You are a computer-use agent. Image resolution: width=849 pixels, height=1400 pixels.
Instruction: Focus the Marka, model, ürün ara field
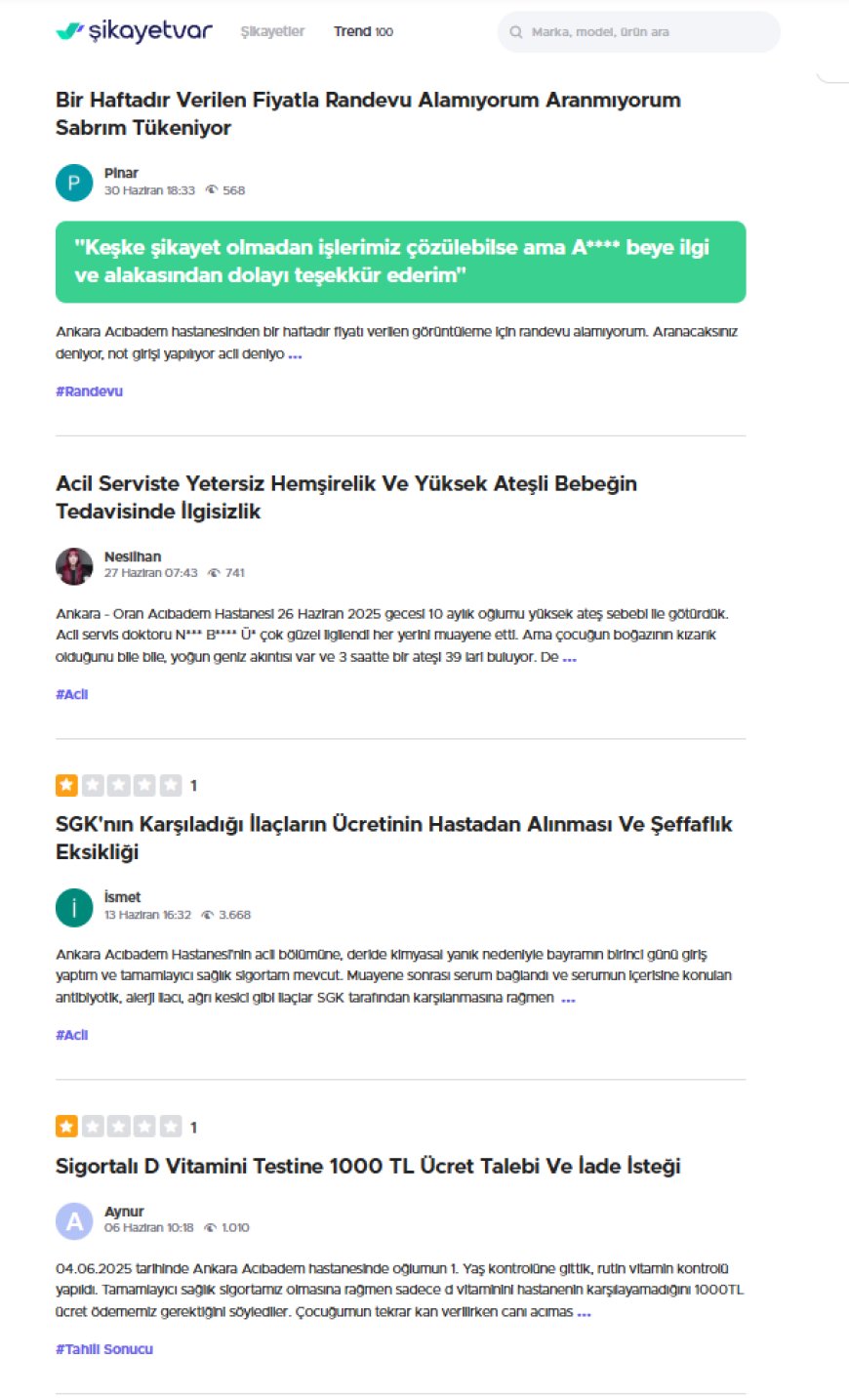pos(639,32)
